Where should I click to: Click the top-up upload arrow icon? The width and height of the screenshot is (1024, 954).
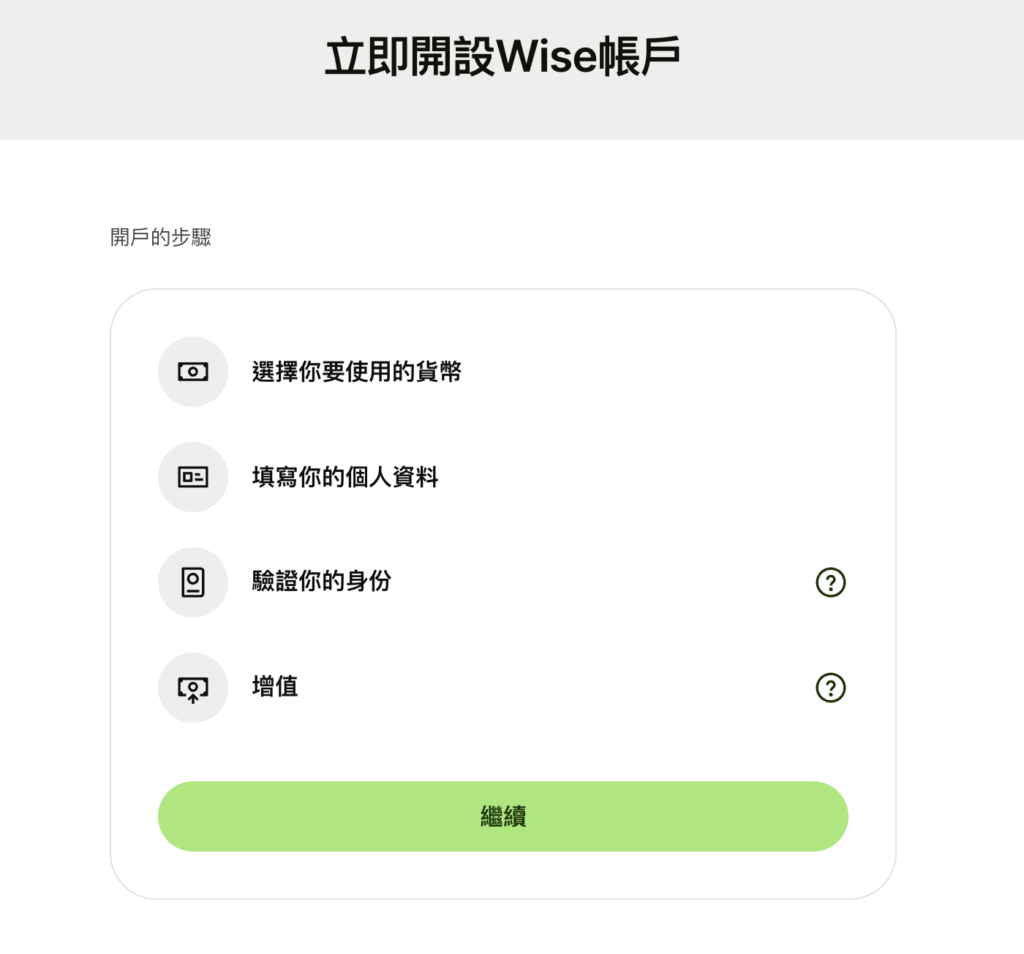point(193,688)
